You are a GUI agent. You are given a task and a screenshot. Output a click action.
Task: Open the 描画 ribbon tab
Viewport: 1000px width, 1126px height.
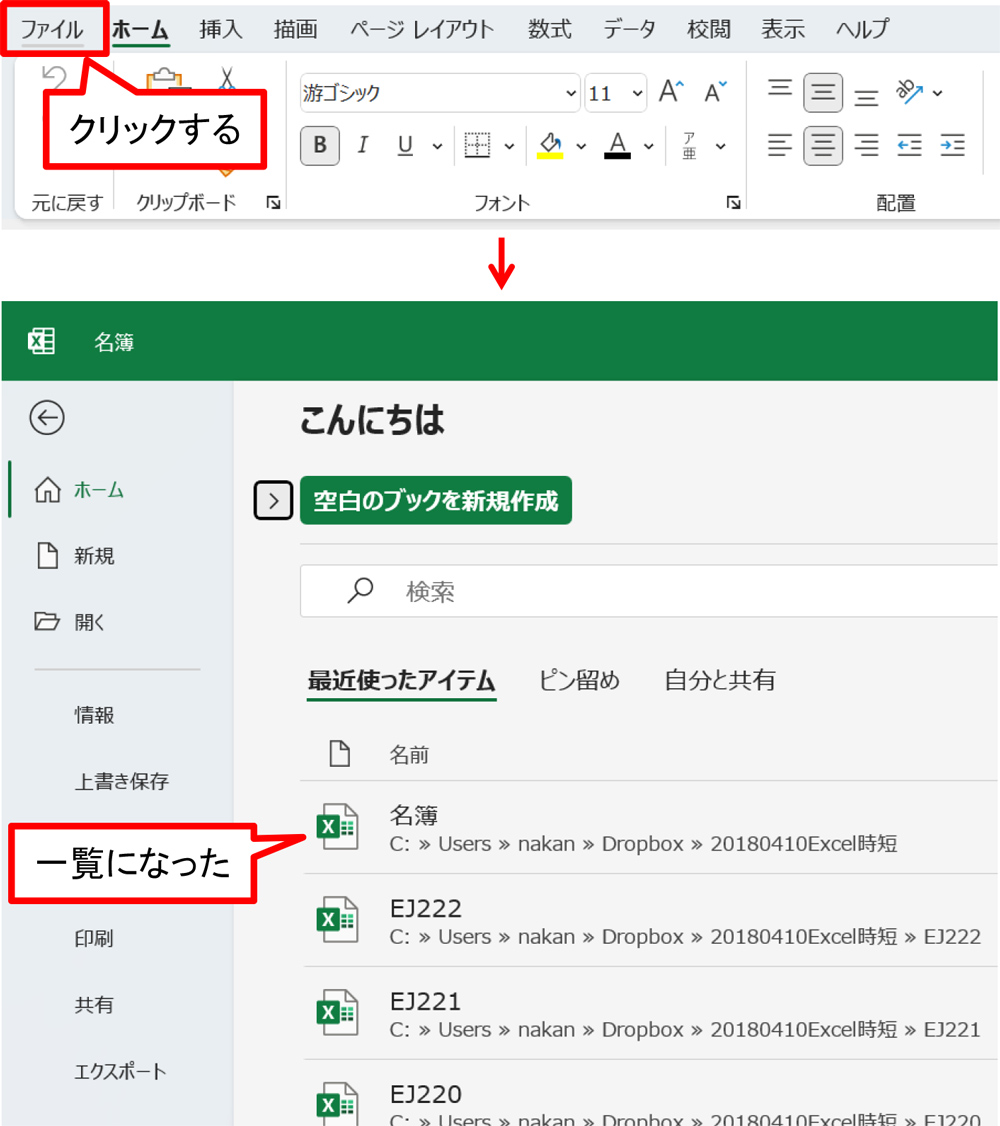pos(295,29)
